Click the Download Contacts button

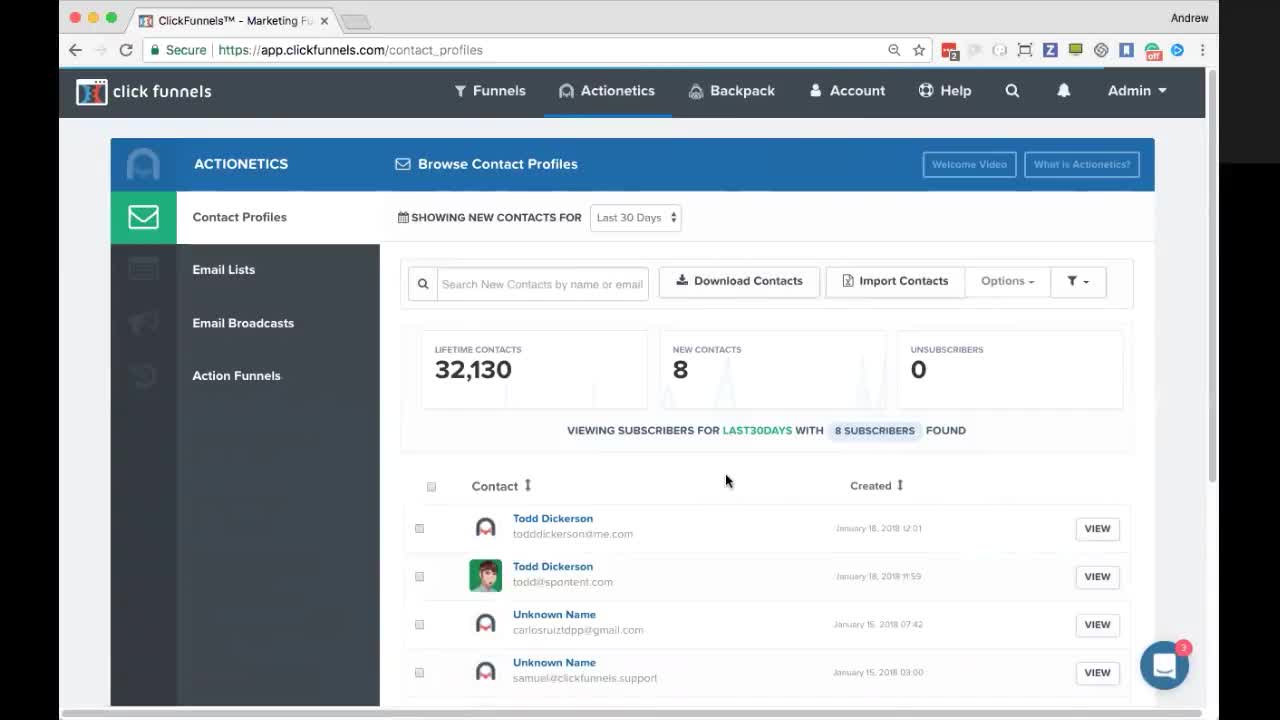[x=739, y=281]
